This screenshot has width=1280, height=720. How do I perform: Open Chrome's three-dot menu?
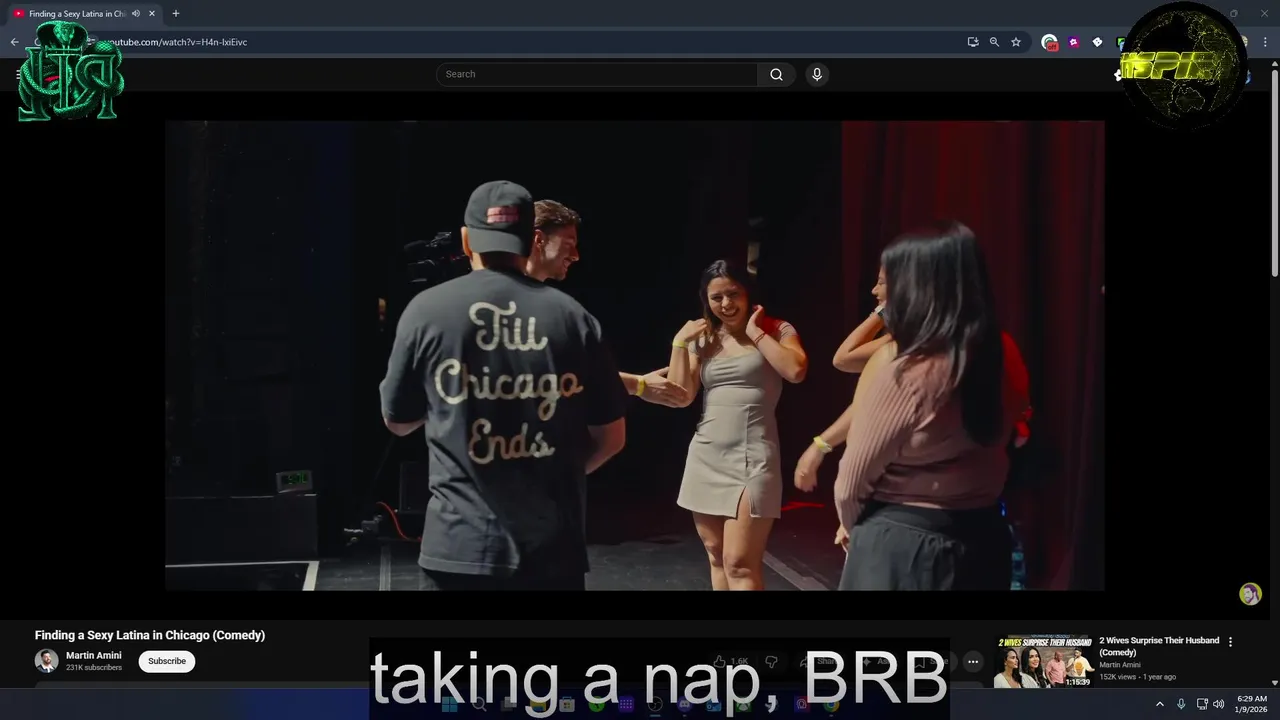coord(1264,42)
